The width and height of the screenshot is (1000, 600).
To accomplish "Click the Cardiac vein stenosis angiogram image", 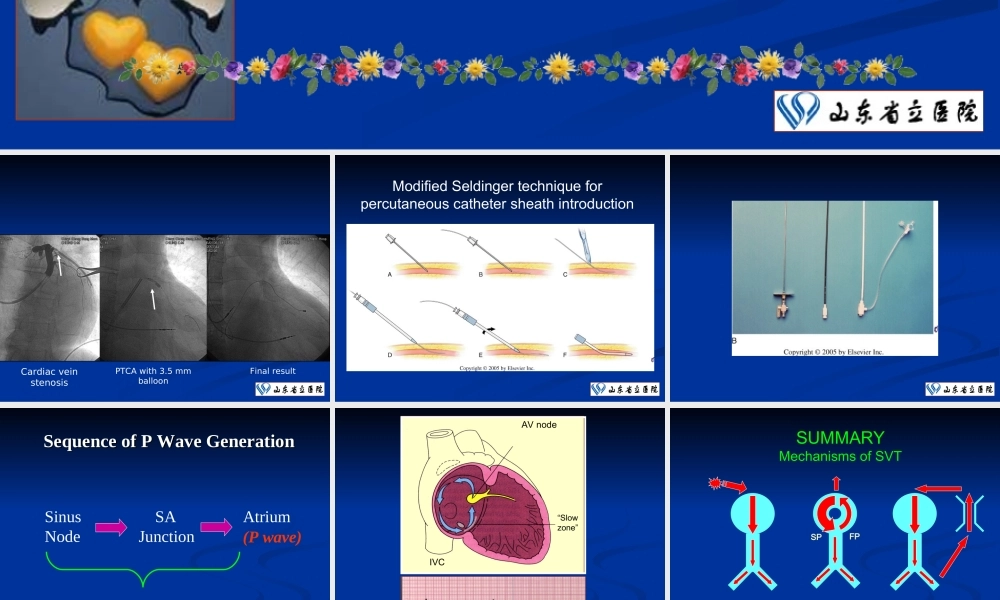I will point(50,298).
